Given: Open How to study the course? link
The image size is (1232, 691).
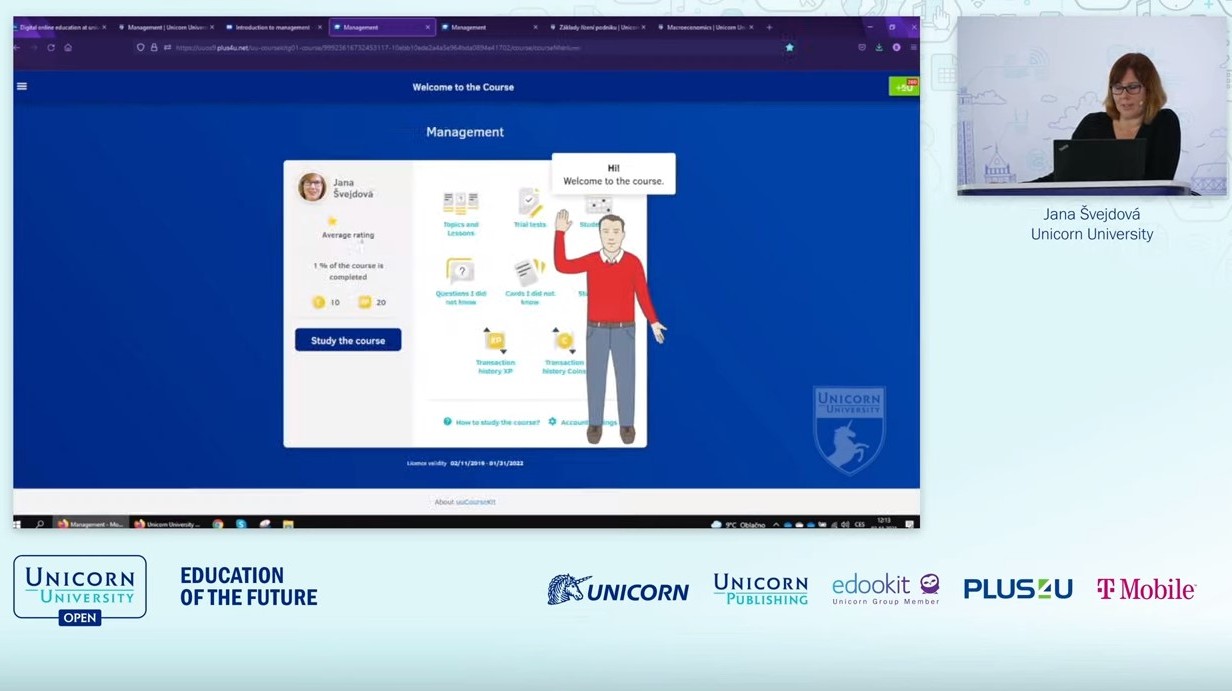Looking at the screenshot, I should tap(497, 422).
